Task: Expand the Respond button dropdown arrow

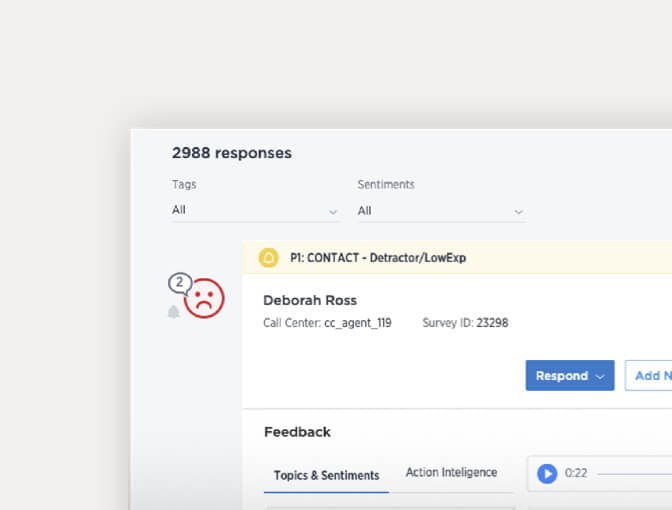Action: [x=600, y=376]
